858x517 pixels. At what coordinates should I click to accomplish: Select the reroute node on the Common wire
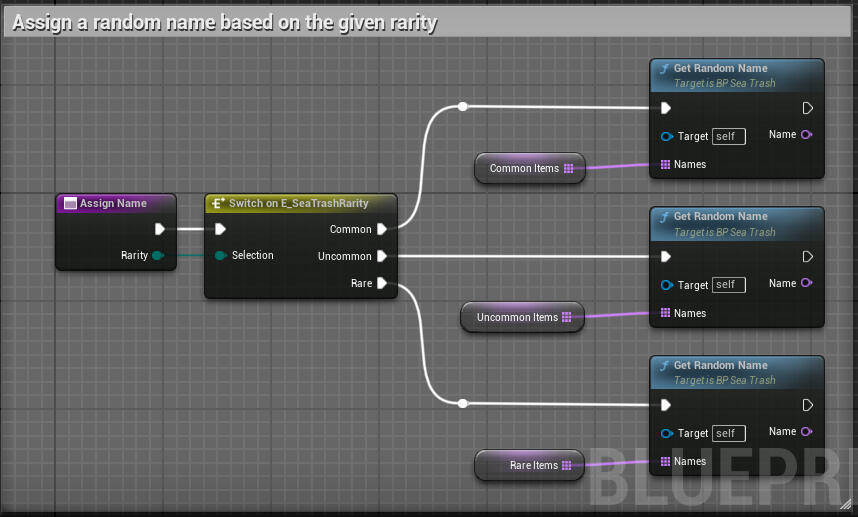tap(462, 106)
